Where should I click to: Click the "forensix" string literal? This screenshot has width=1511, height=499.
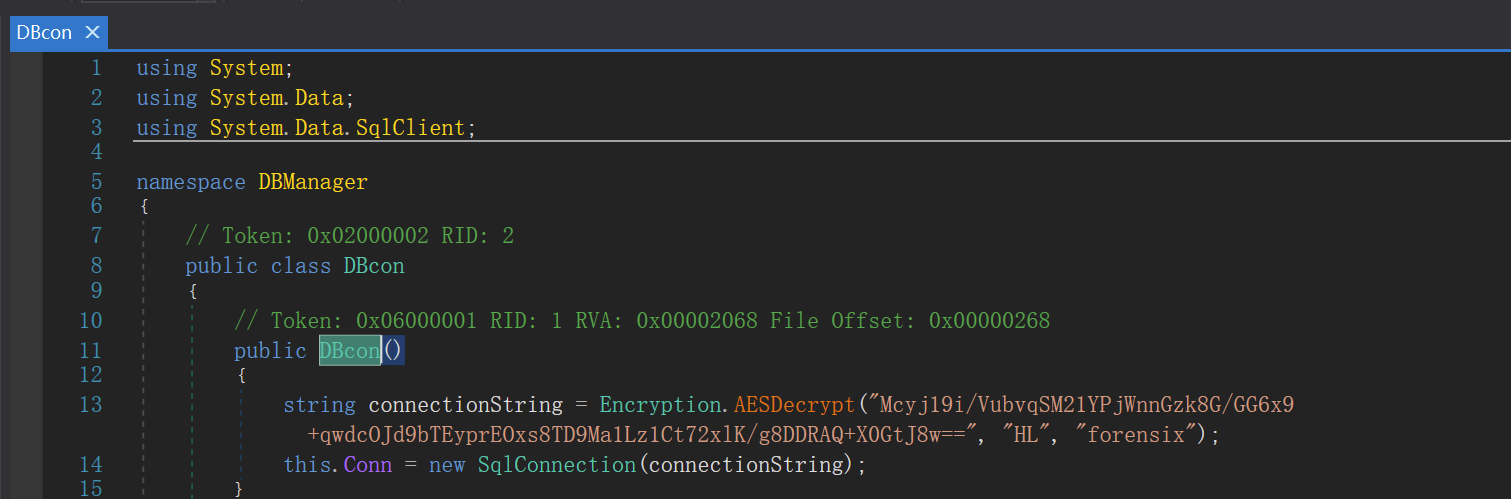tap(1138, 435)
